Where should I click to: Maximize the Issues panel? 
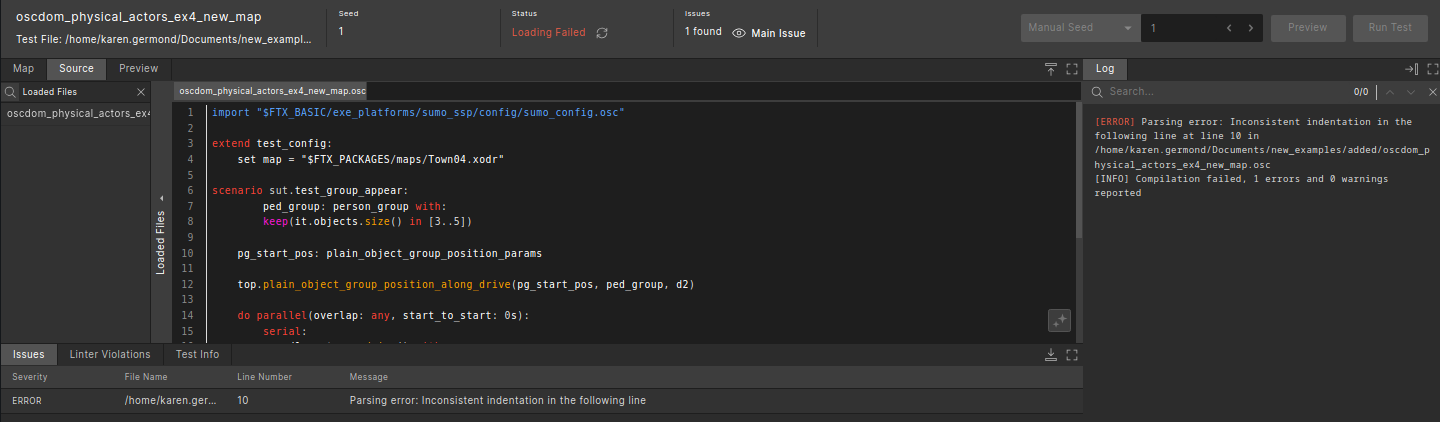pyautogui.click(x=1072, y=354)
